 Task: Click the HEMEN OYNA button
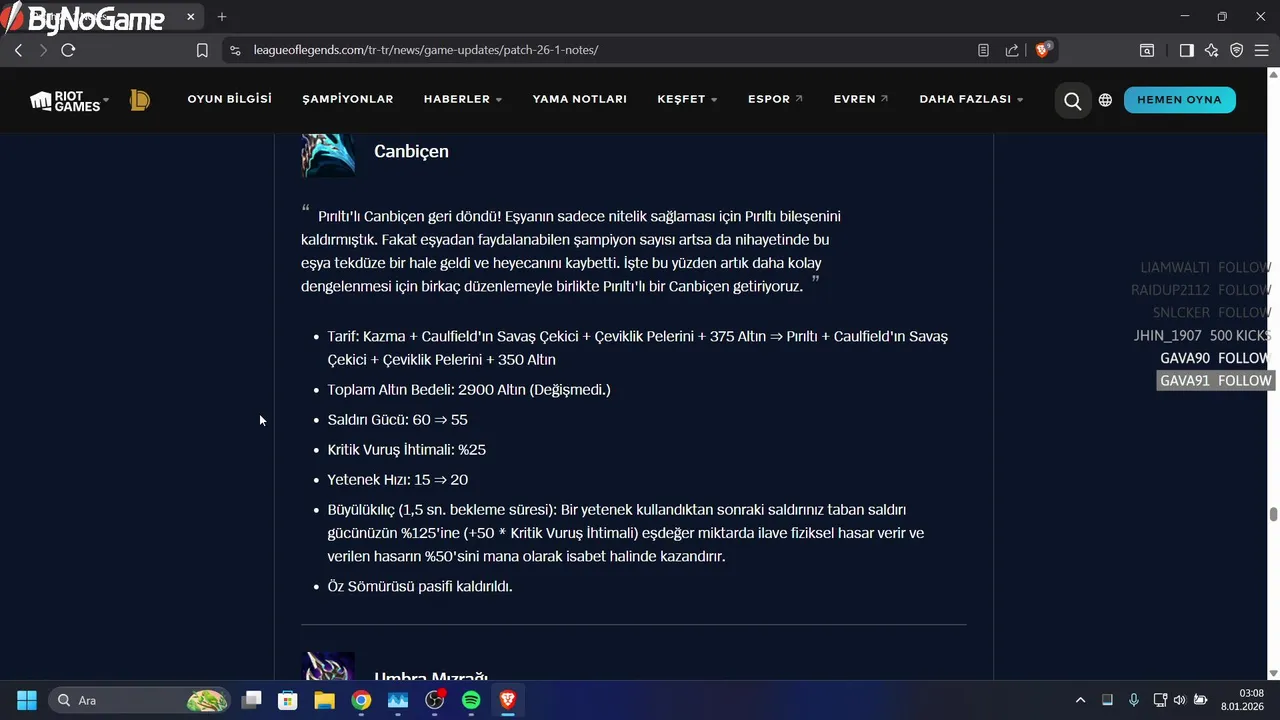[1180, 100]
